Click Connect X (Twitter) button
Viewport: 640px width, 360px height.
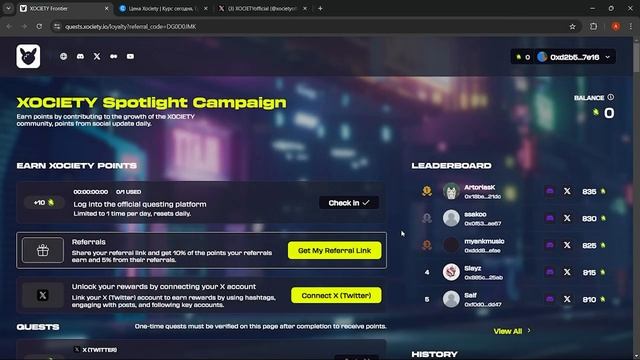point(336,295)
